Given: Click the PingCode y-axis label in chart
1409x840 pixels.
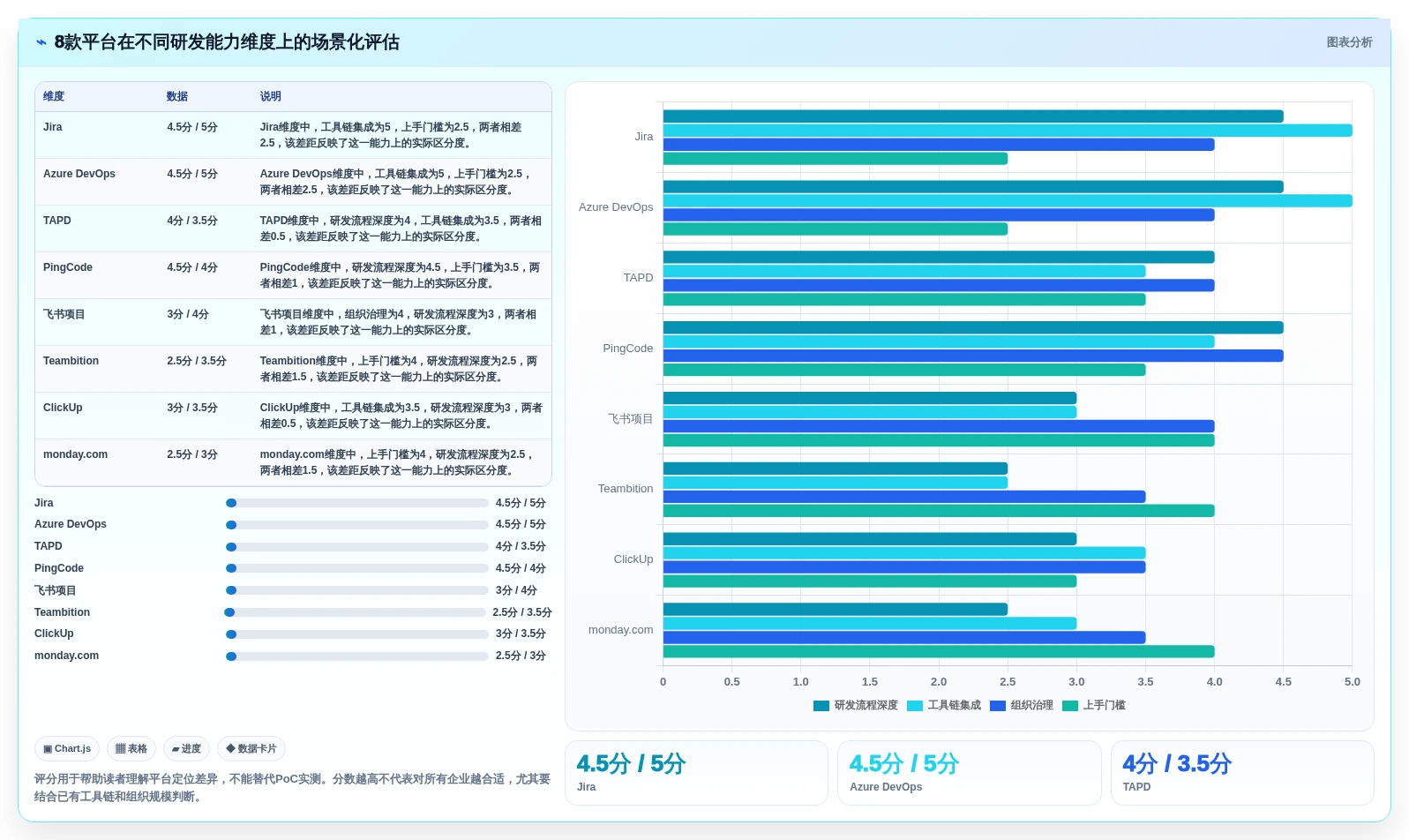Looking at the screenshot, I should tap(628, 349).
